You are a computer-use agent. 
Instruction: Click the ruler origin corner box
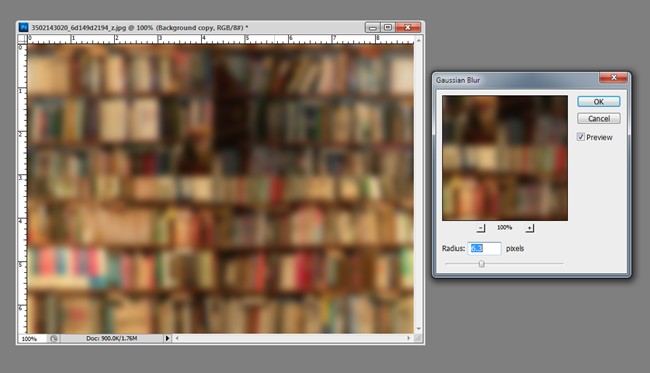[x=22, y=39]
